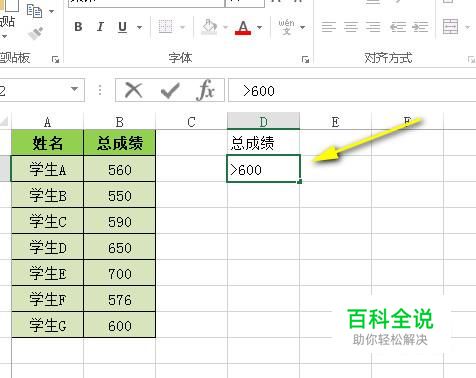Open Copy dropdown arrow

51,11
